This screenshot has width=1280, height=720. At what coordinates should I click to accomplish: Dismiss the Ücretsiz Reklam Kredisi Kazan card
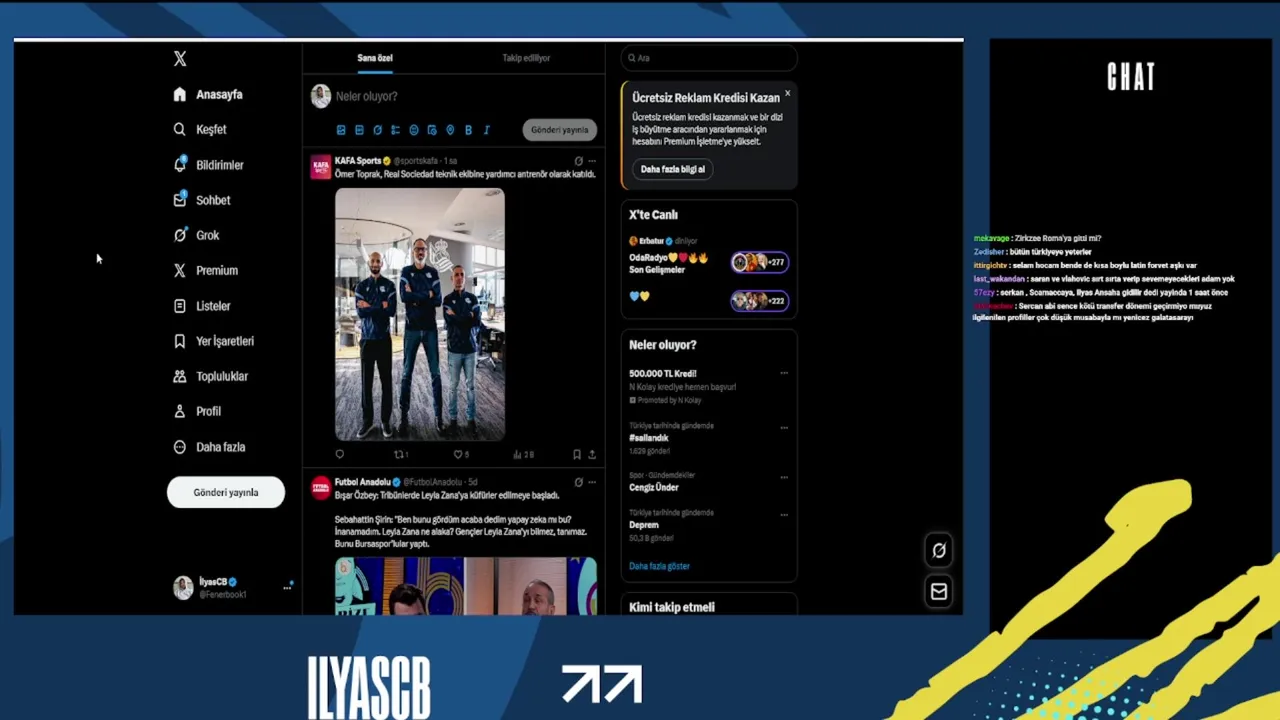787,93
